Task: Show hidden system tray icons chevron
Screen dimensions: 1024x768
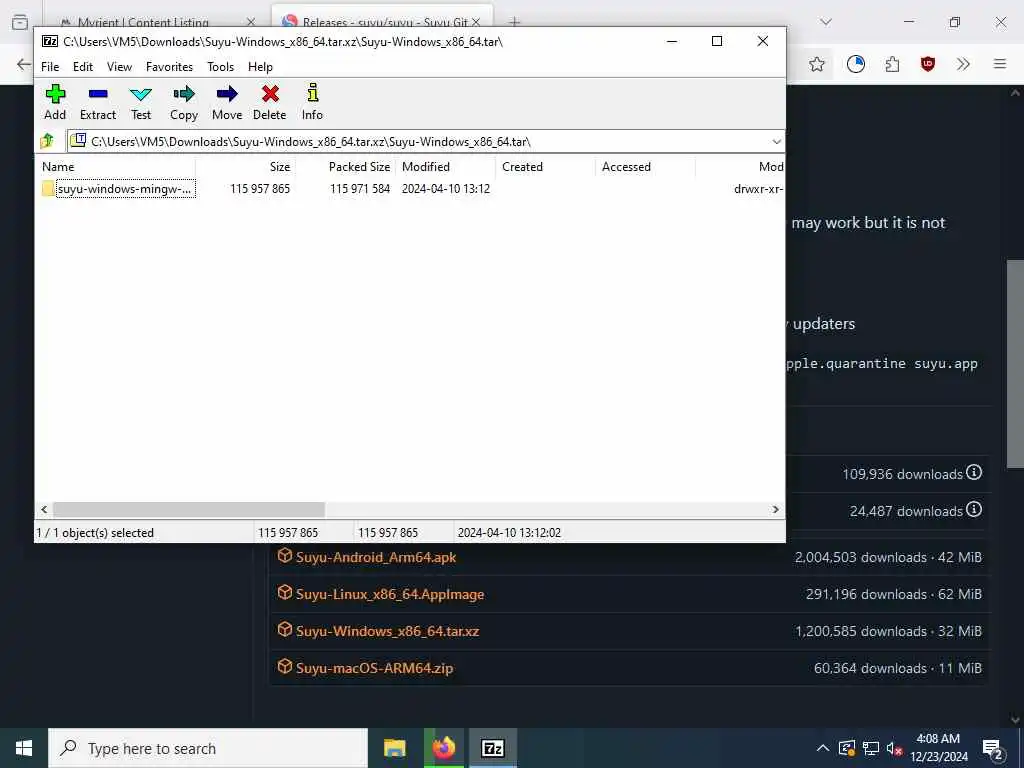Action: [x=823, y=748]
